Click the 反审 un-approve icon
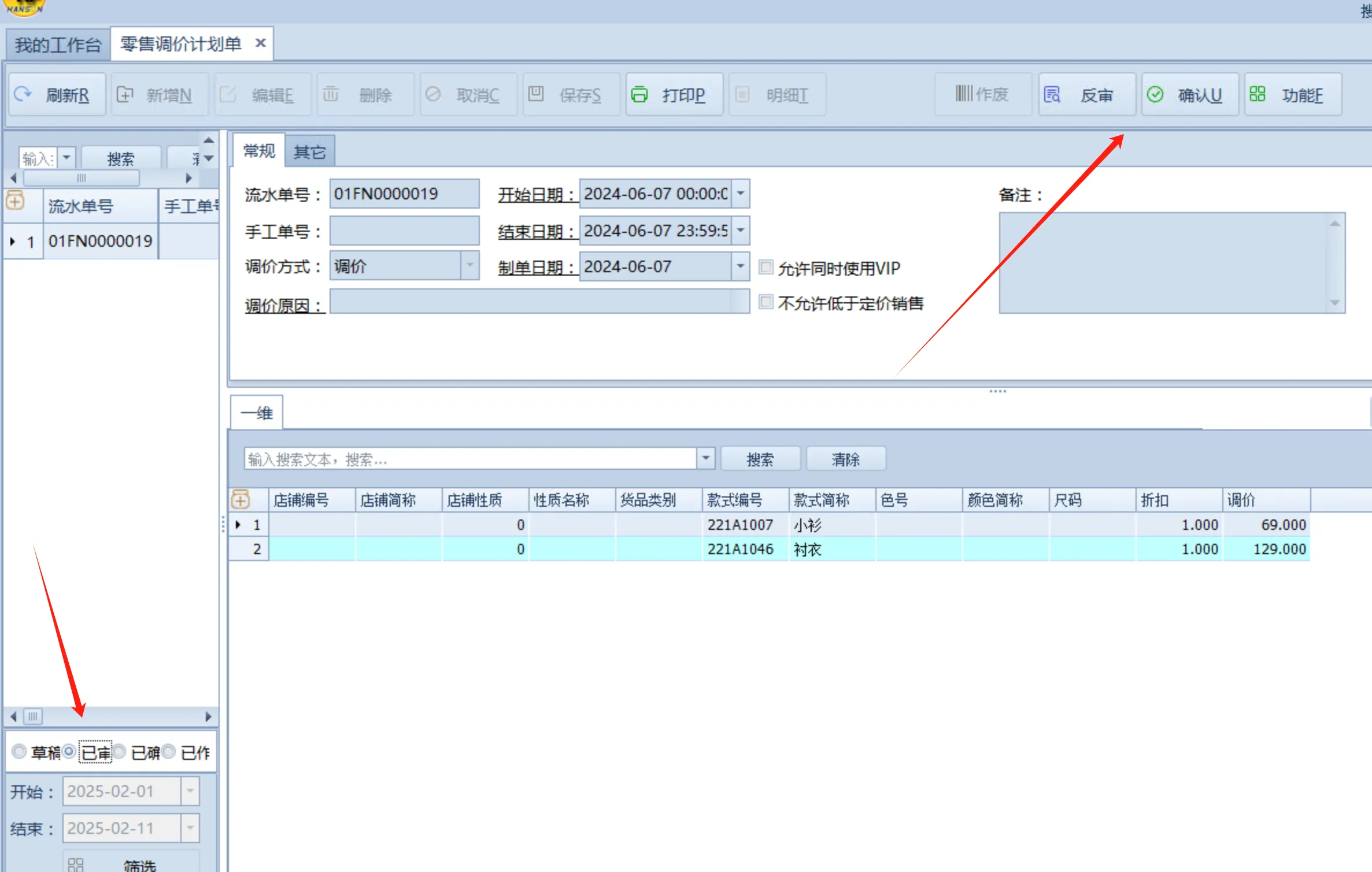Image resolution: width=1372 pixels, height=872 pixels. click(x=1052, y=94)
